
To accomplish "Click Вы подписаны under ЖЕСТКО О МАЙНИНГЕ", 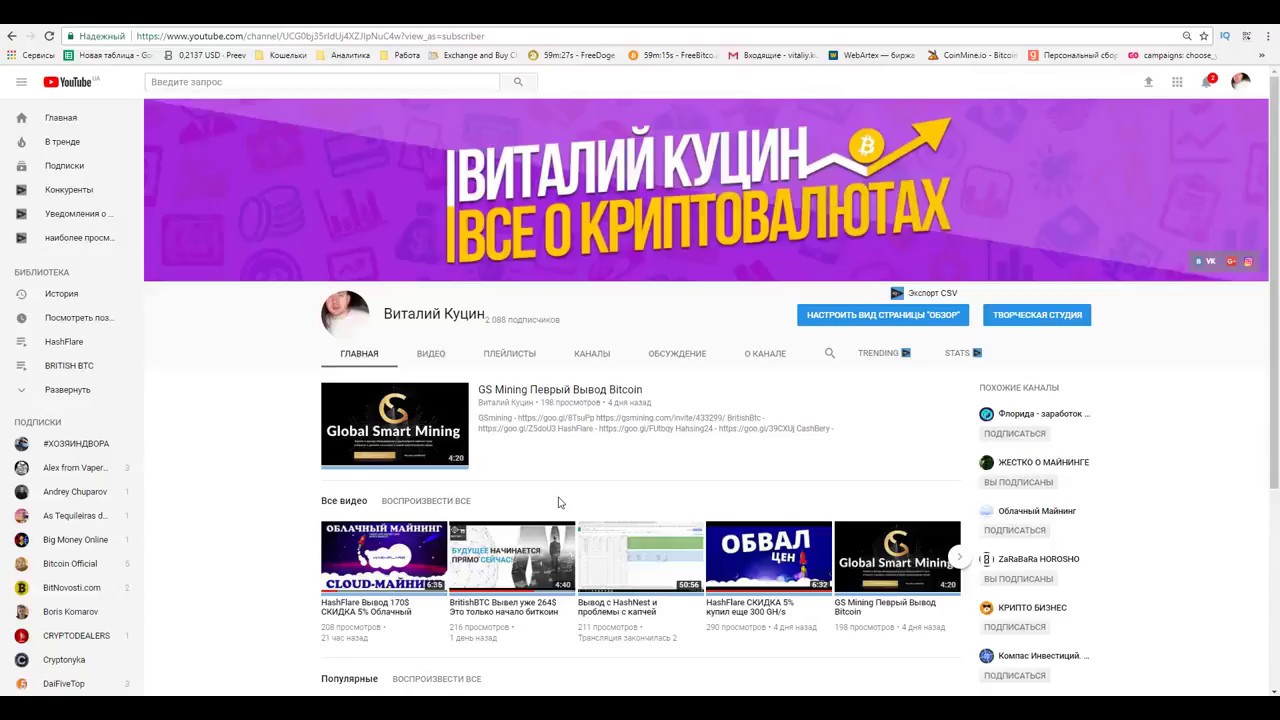I will pyautogui.click(x=1018, y=482).
